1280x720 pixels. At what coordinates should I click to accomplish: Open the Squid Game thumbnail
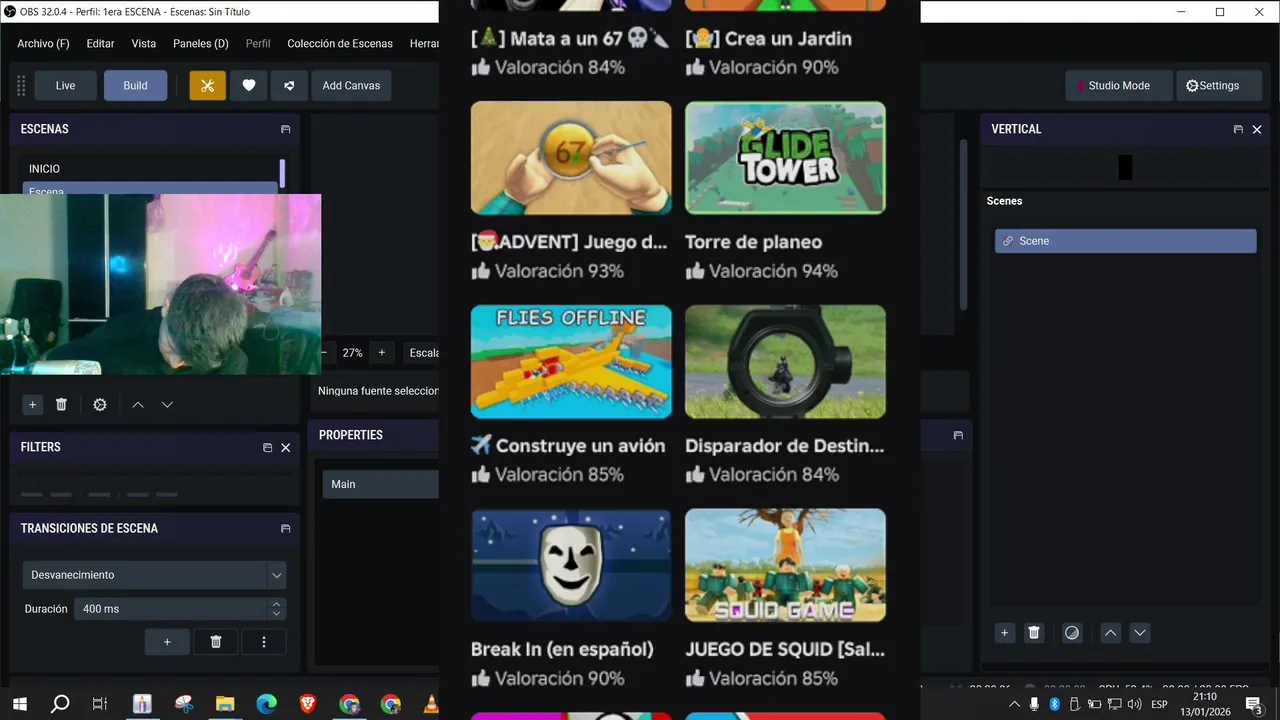[x=785, y=565]
